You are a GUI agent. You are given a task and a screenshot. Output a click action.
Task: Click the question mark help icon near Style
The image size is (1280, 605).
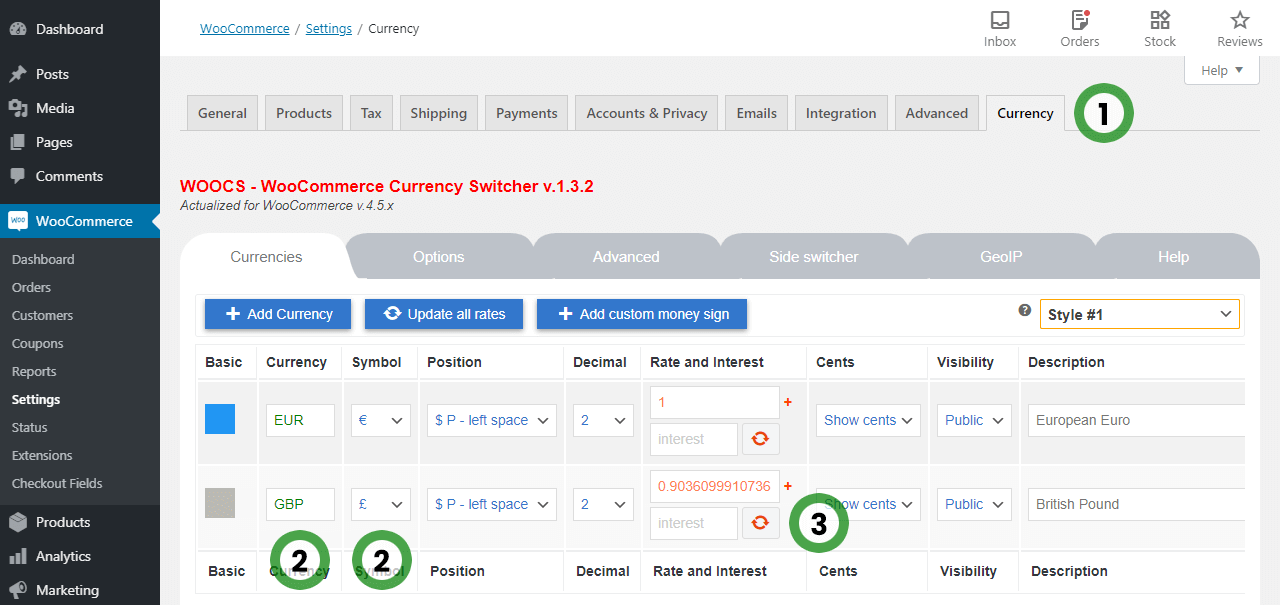[1024, 311]
